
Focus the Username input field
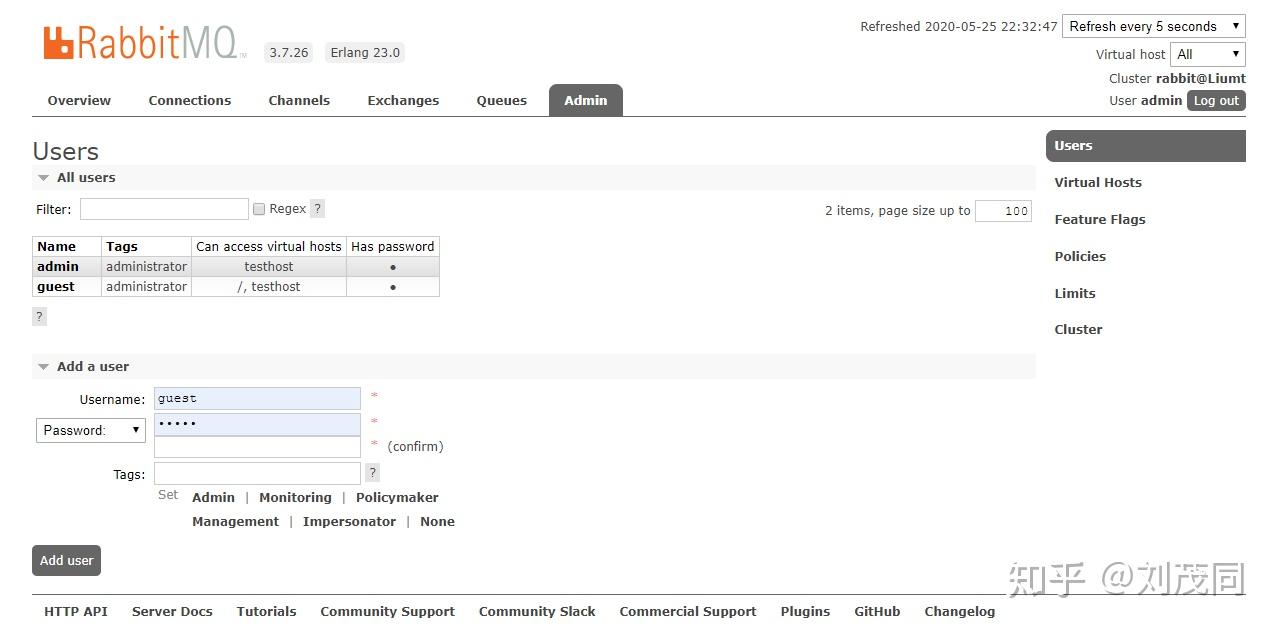pyautogui.click(x=257, y=398)
